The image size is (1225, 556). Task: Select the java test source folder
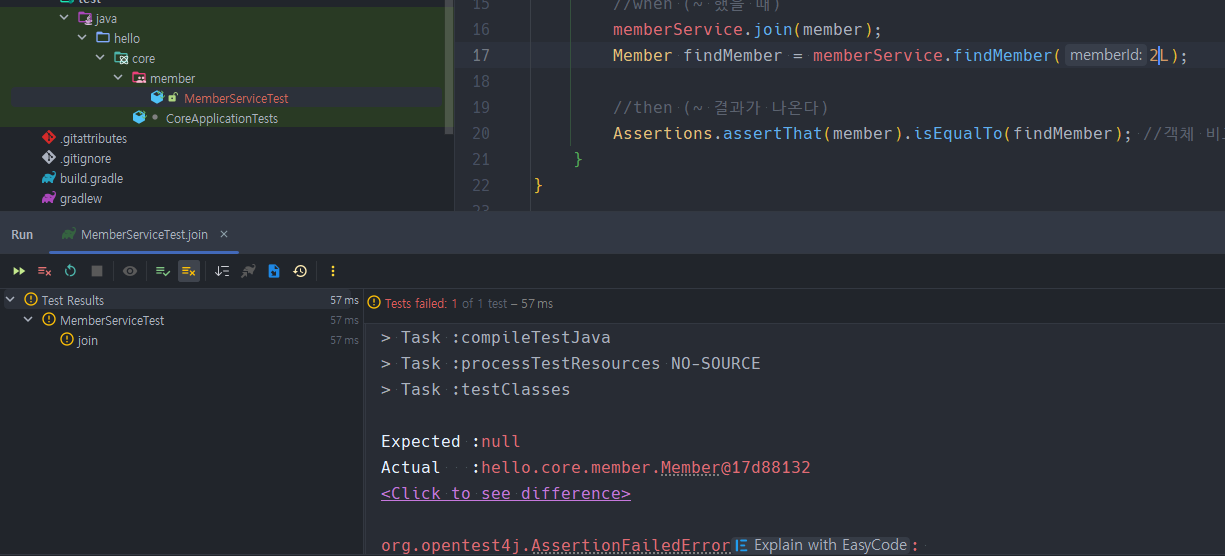coord(105,18)
